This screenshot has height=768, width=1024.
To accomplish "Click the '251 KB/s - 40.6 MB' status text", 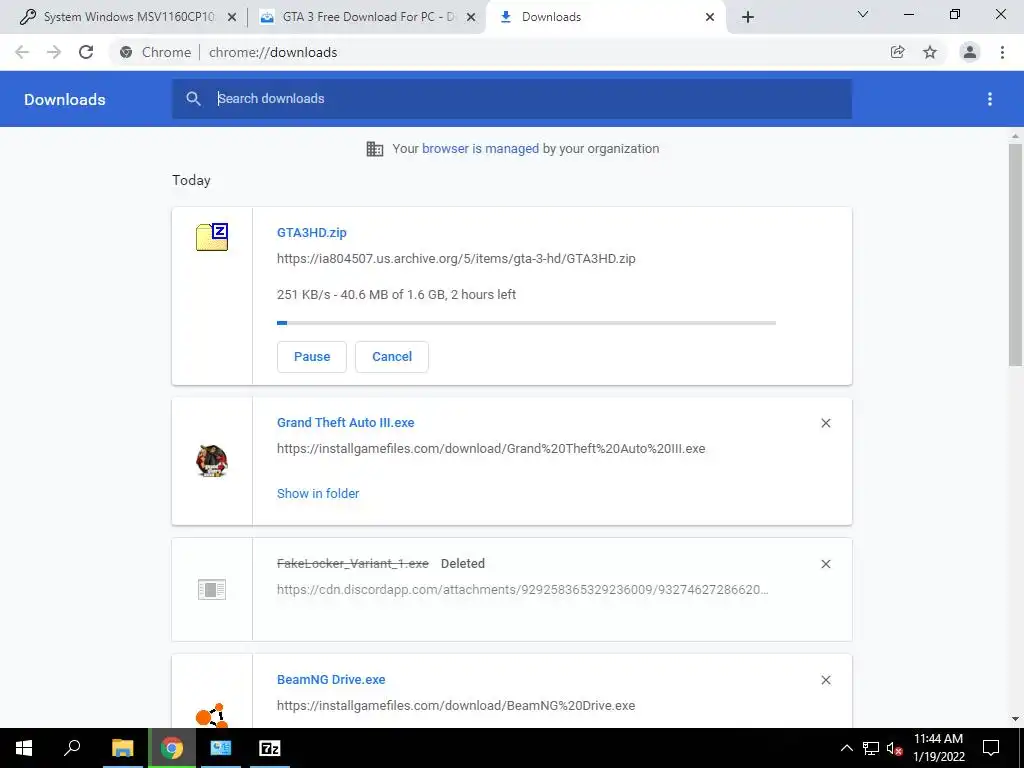I will pos(396,295).
